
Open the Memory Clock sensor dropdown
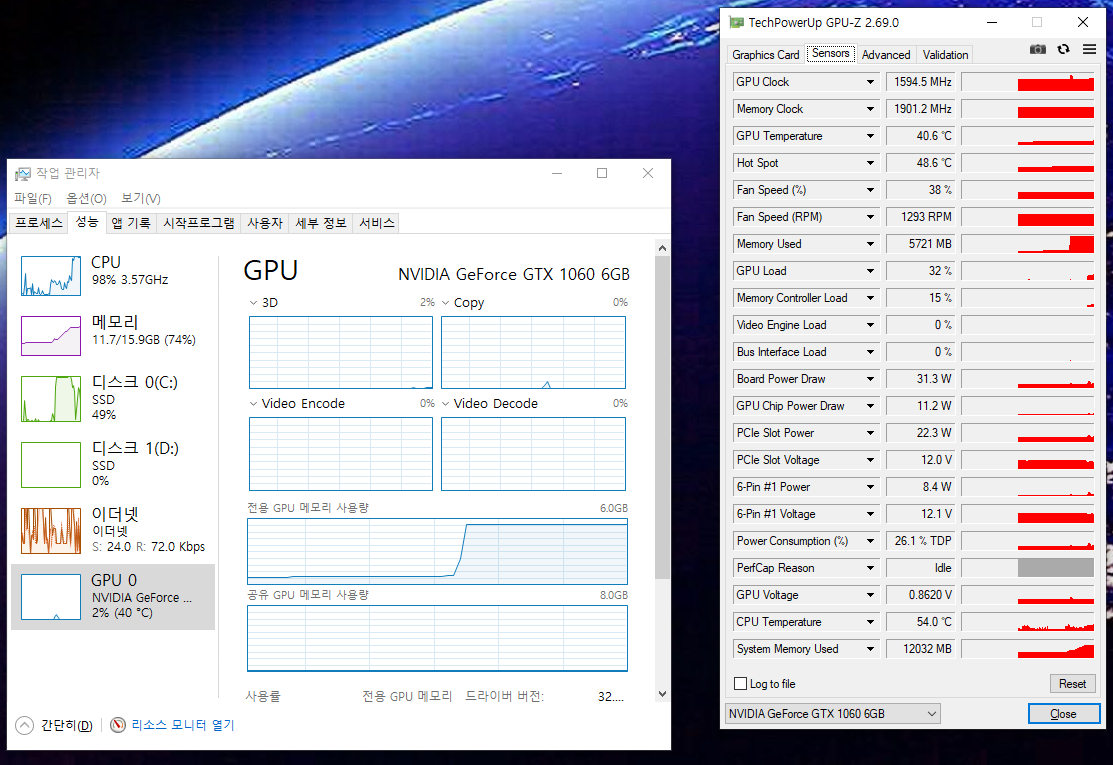[870, 109]
